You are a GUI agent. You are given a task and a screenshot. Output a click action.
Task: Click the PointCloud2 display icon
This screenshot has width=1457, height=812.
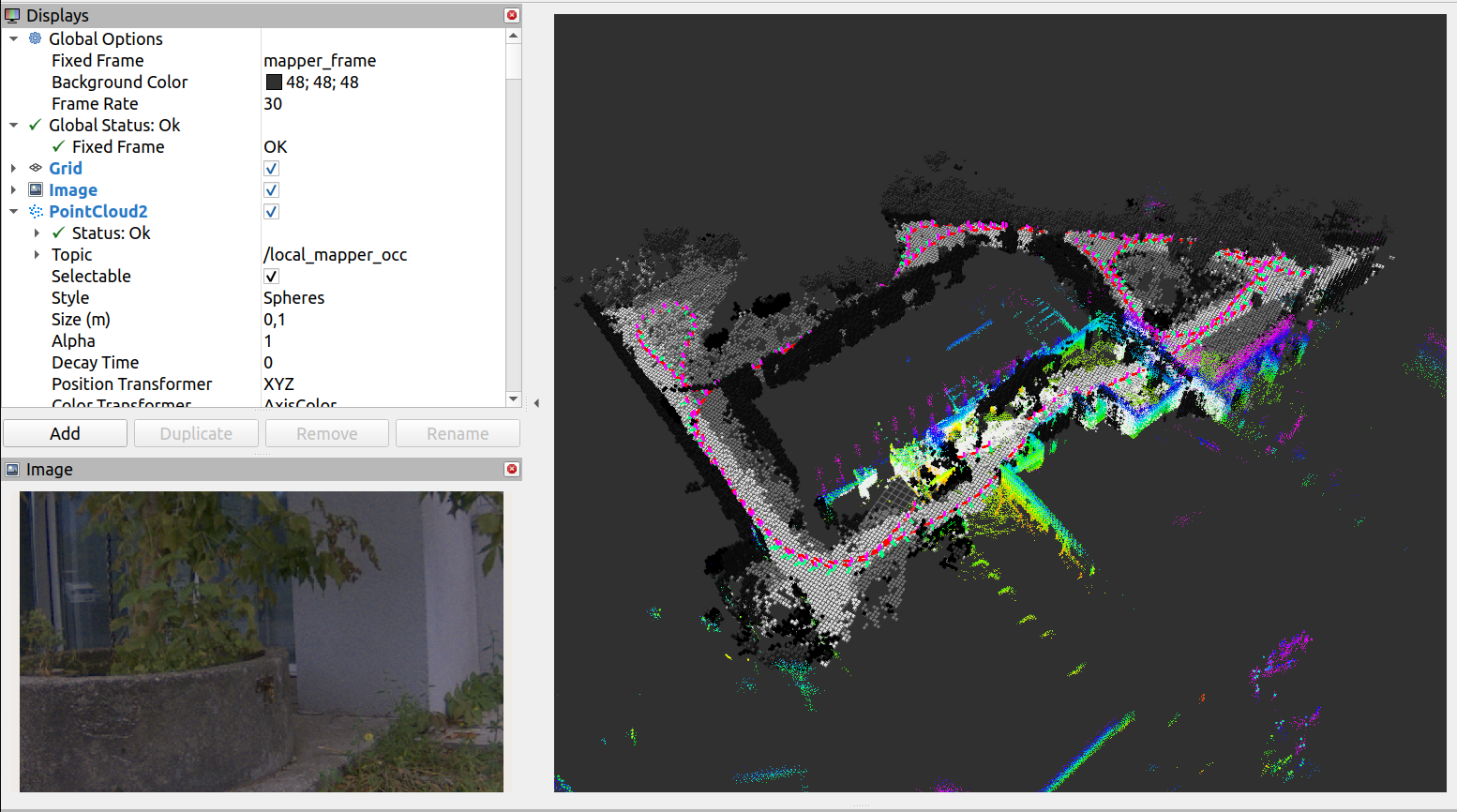click(36, 211)
